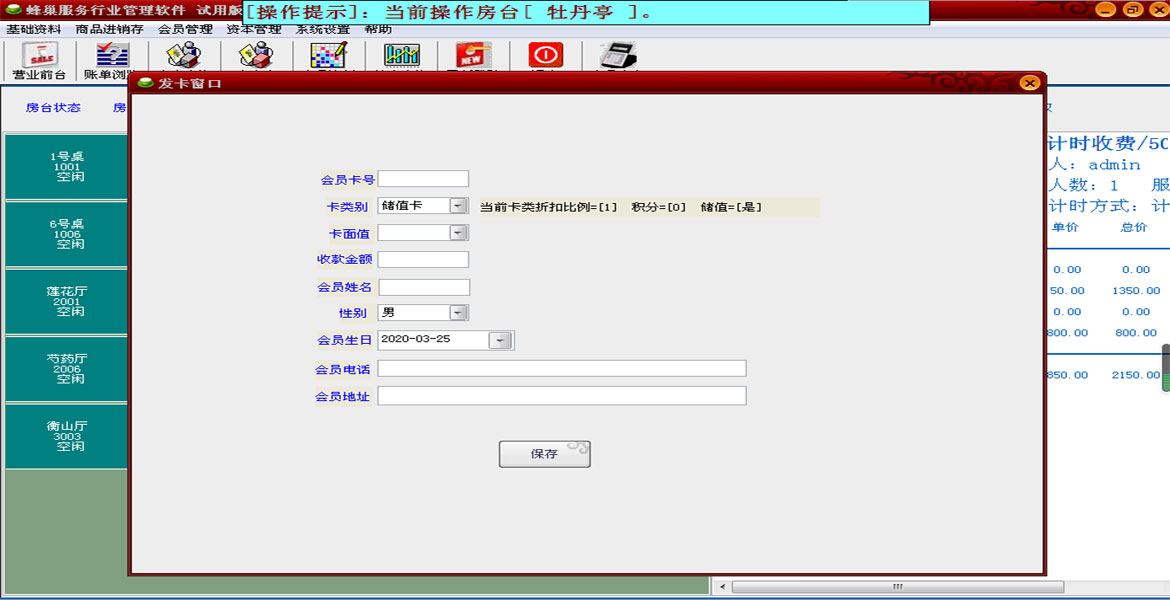Select the 衡山厅 3003 room tile
Screen dimensions: 1170x600
tap(66, 436)
